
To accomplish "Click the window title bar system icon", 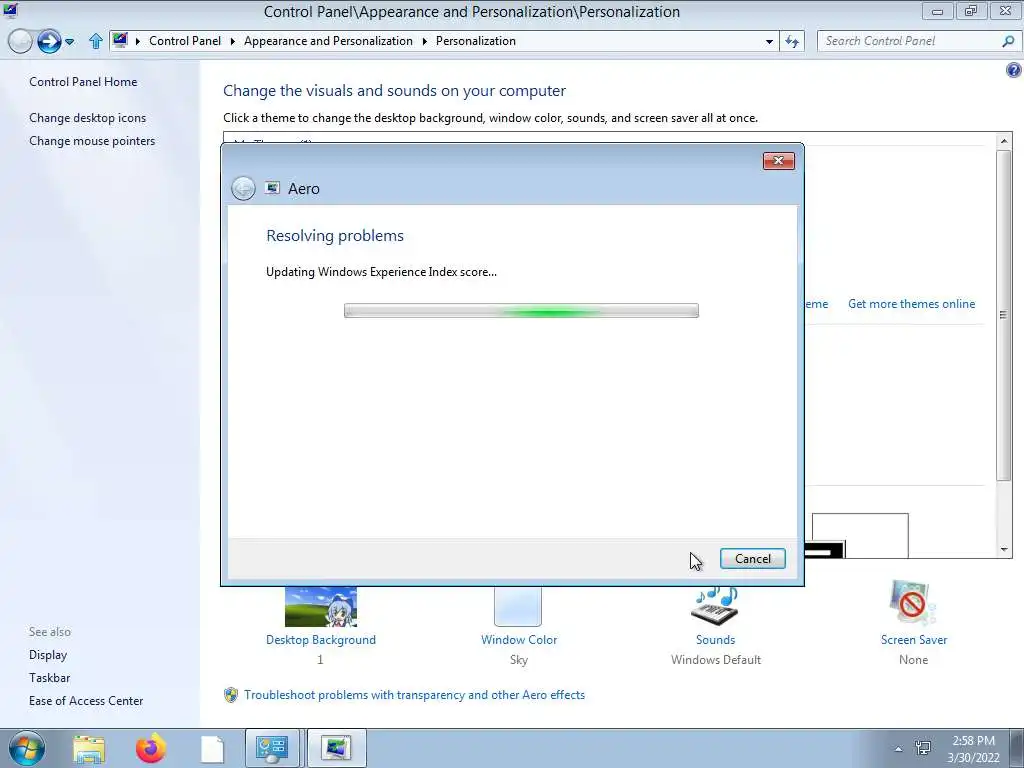I will point(10,10).
